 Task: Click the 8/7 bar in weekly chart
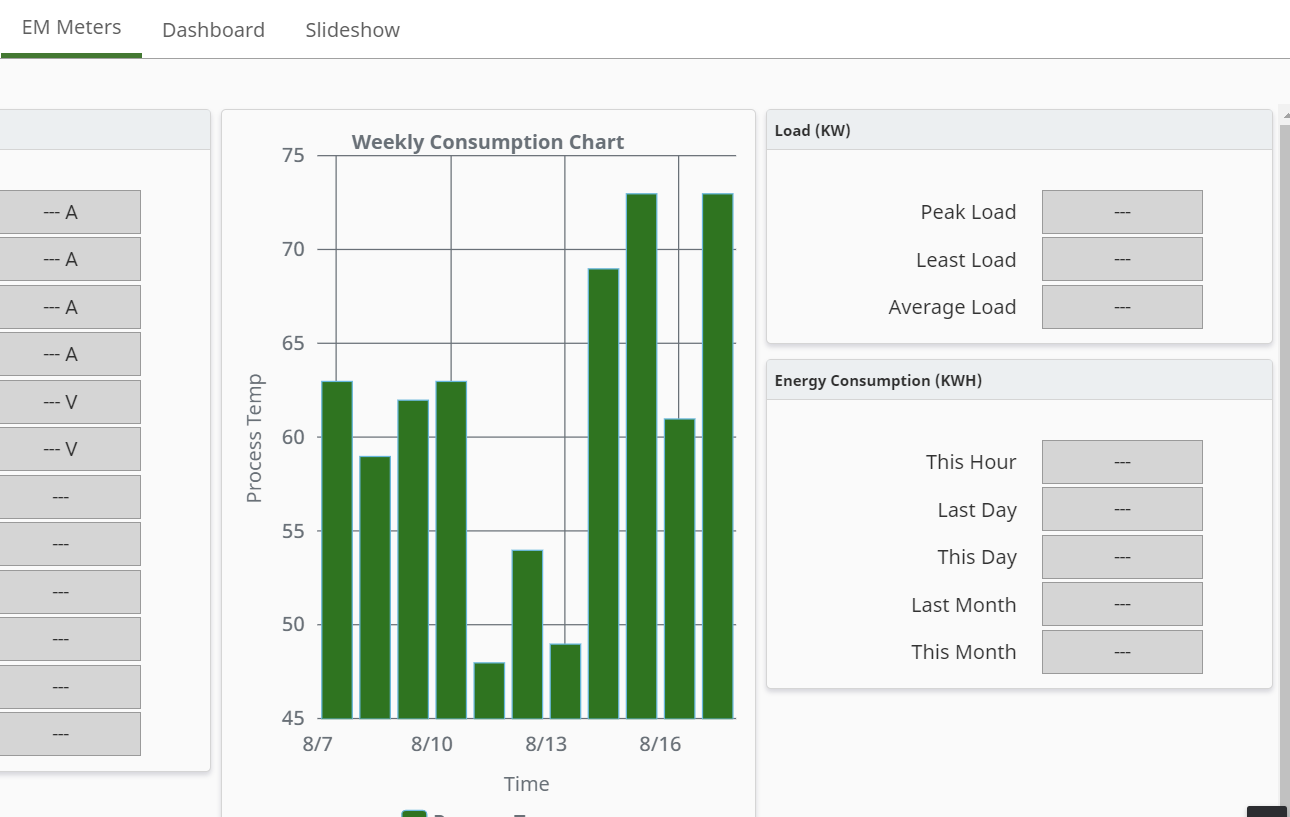(x=337, y=550)
